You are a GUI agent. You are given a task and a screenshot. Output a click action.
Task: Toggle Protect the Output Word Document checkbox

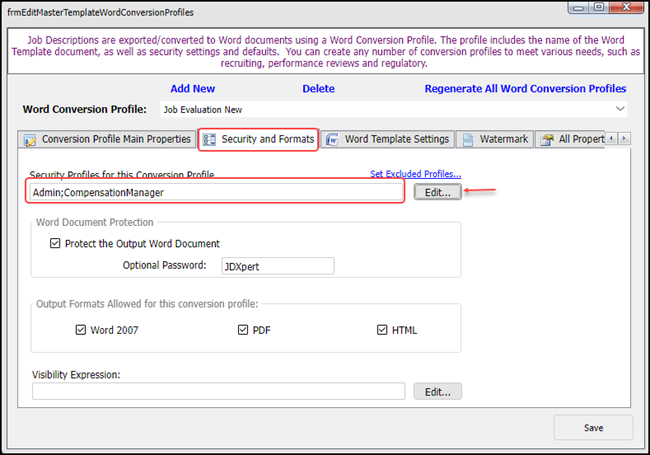tap(55, 243)
